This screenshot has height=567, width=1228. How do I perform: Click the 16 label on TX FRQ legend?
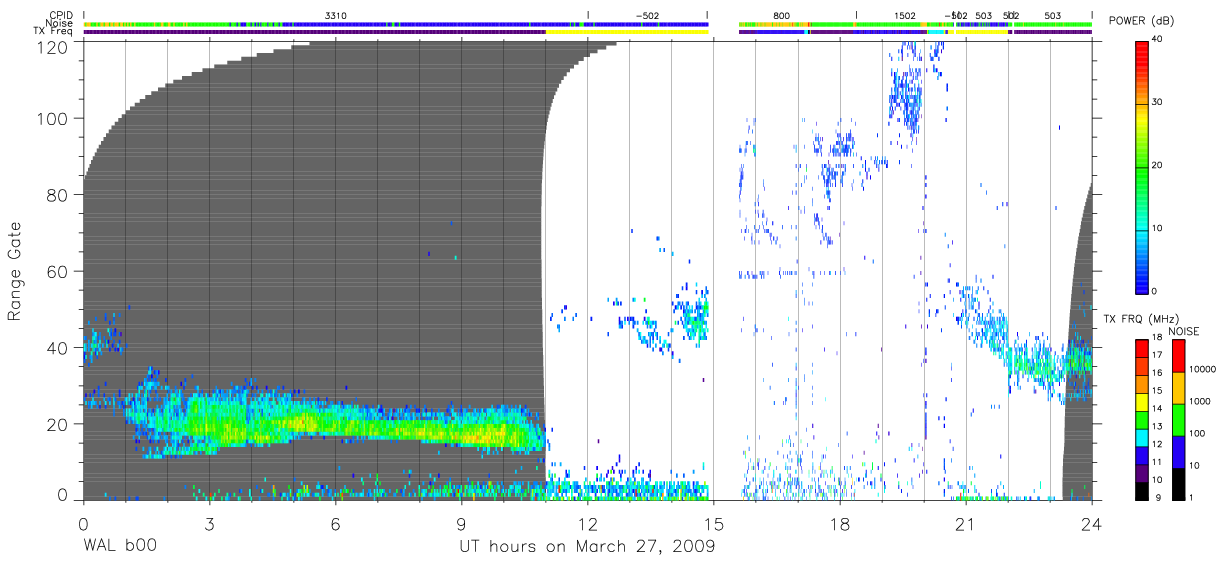(1157, 372)
